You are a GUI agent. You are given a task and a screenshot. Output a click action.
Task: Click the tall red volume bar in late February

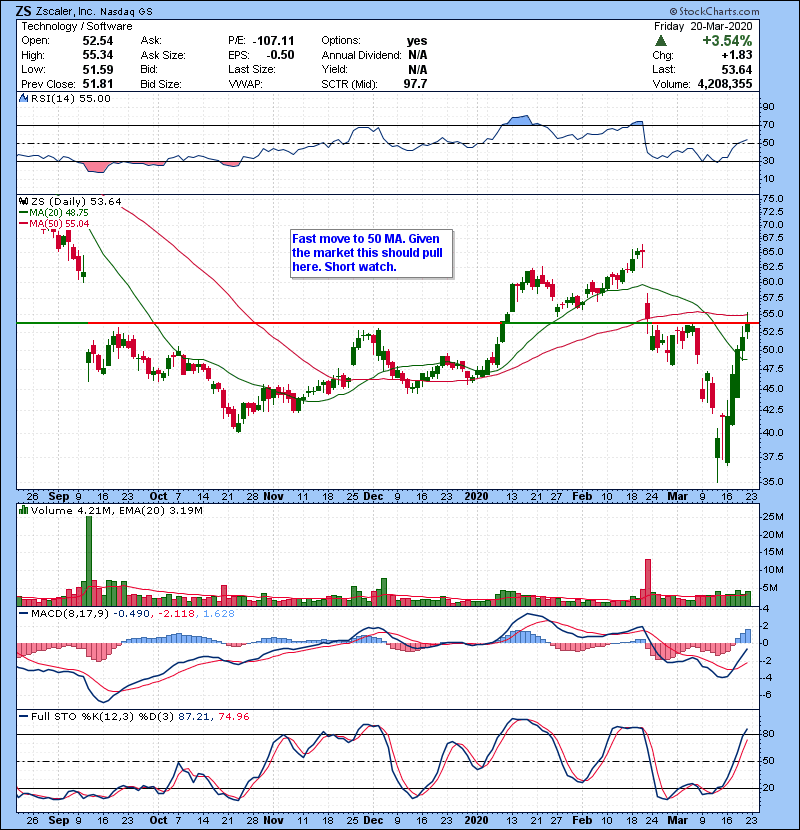point(648,582)
